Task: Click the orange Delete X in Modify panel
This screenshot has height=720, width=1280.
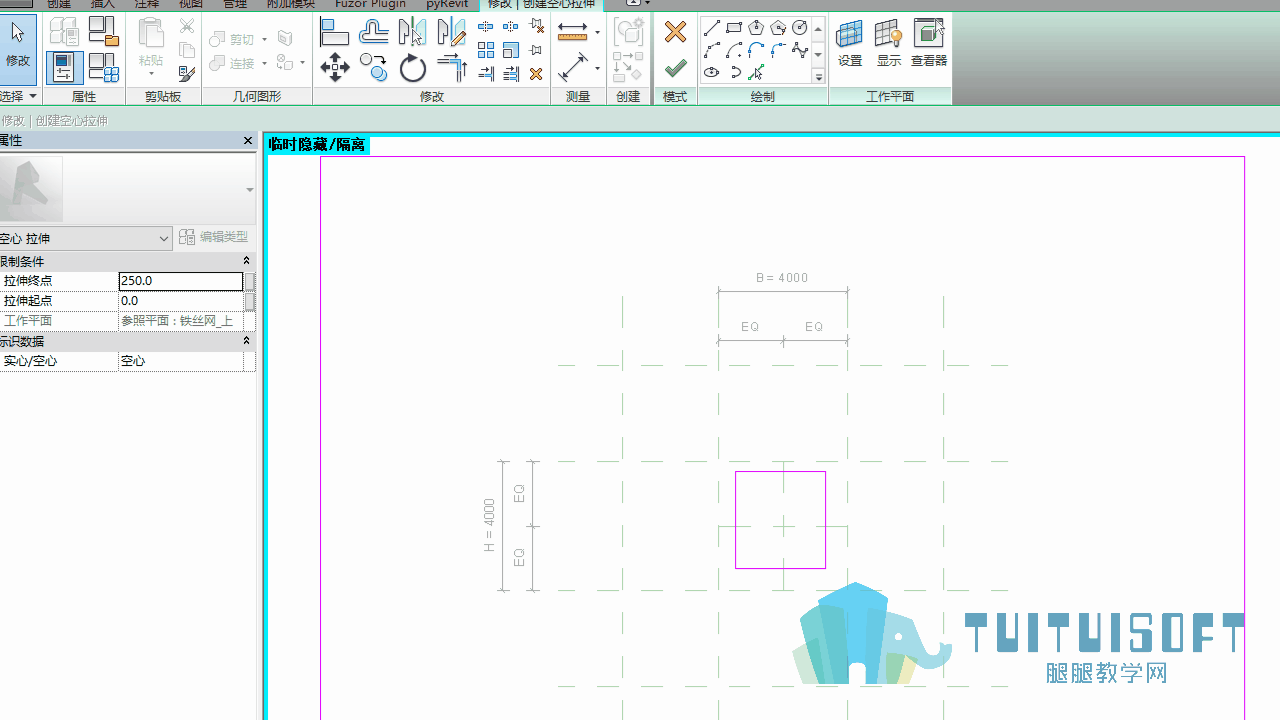Action: coord(536,74)
